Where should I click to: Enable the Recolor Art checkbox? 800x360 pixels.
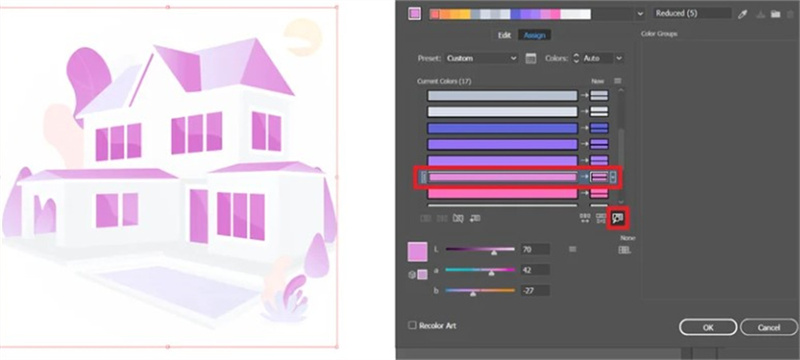point(412,325)
